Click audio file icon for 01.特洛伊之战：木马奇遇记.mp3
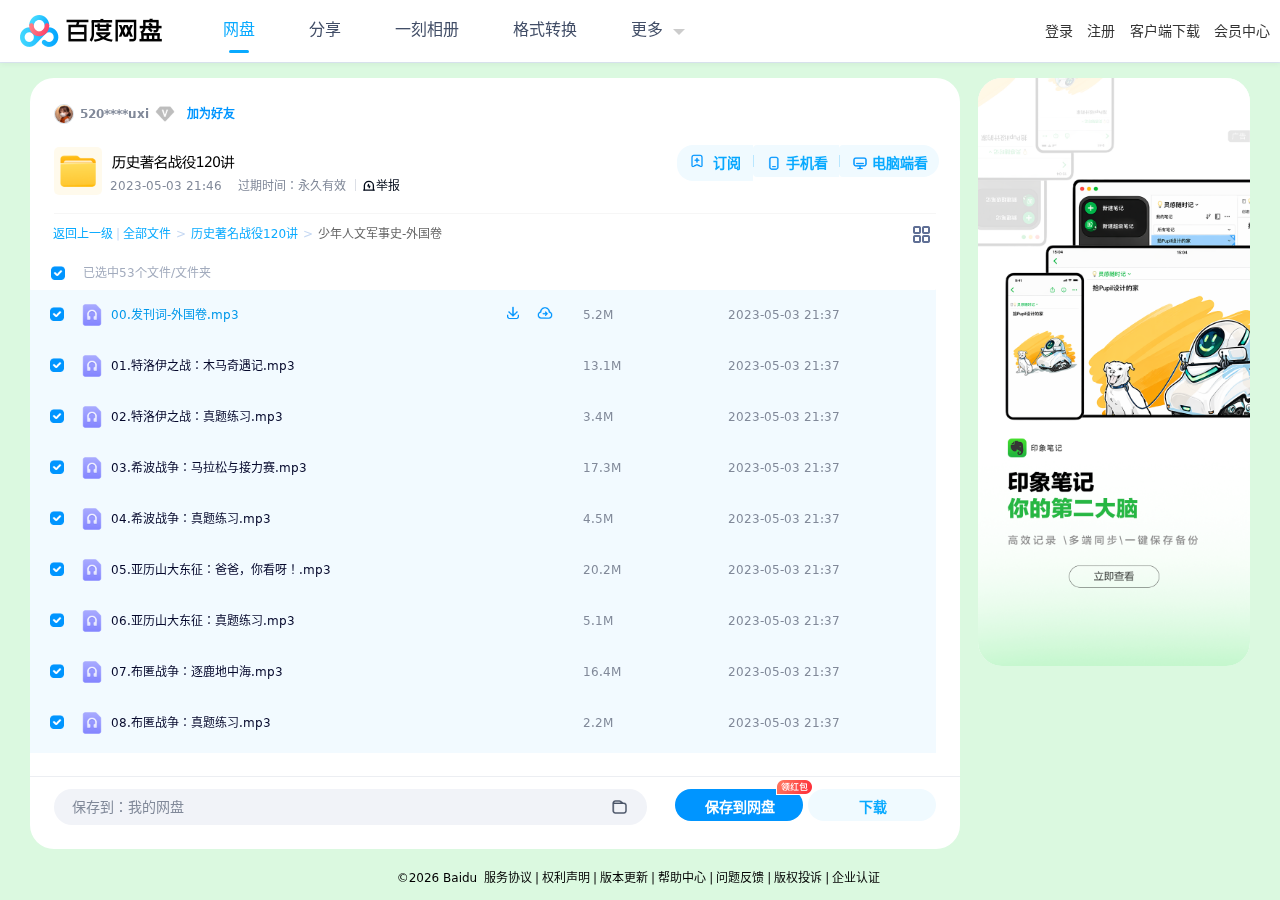The width and height of the screenshot is (1280, 900). click(x=92, y=366)
